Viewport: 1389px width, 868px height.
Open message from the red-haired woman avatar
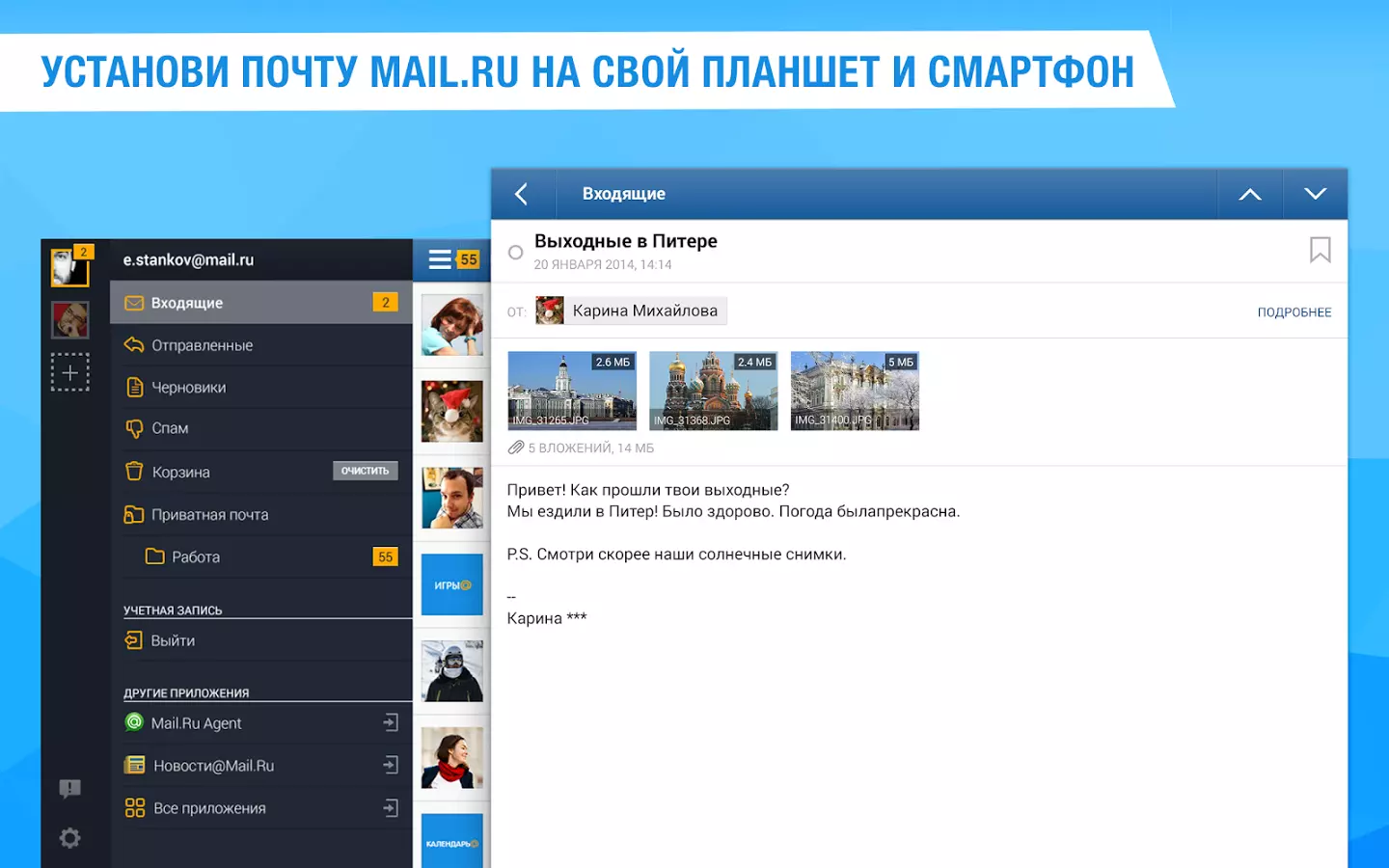[452, 325]
